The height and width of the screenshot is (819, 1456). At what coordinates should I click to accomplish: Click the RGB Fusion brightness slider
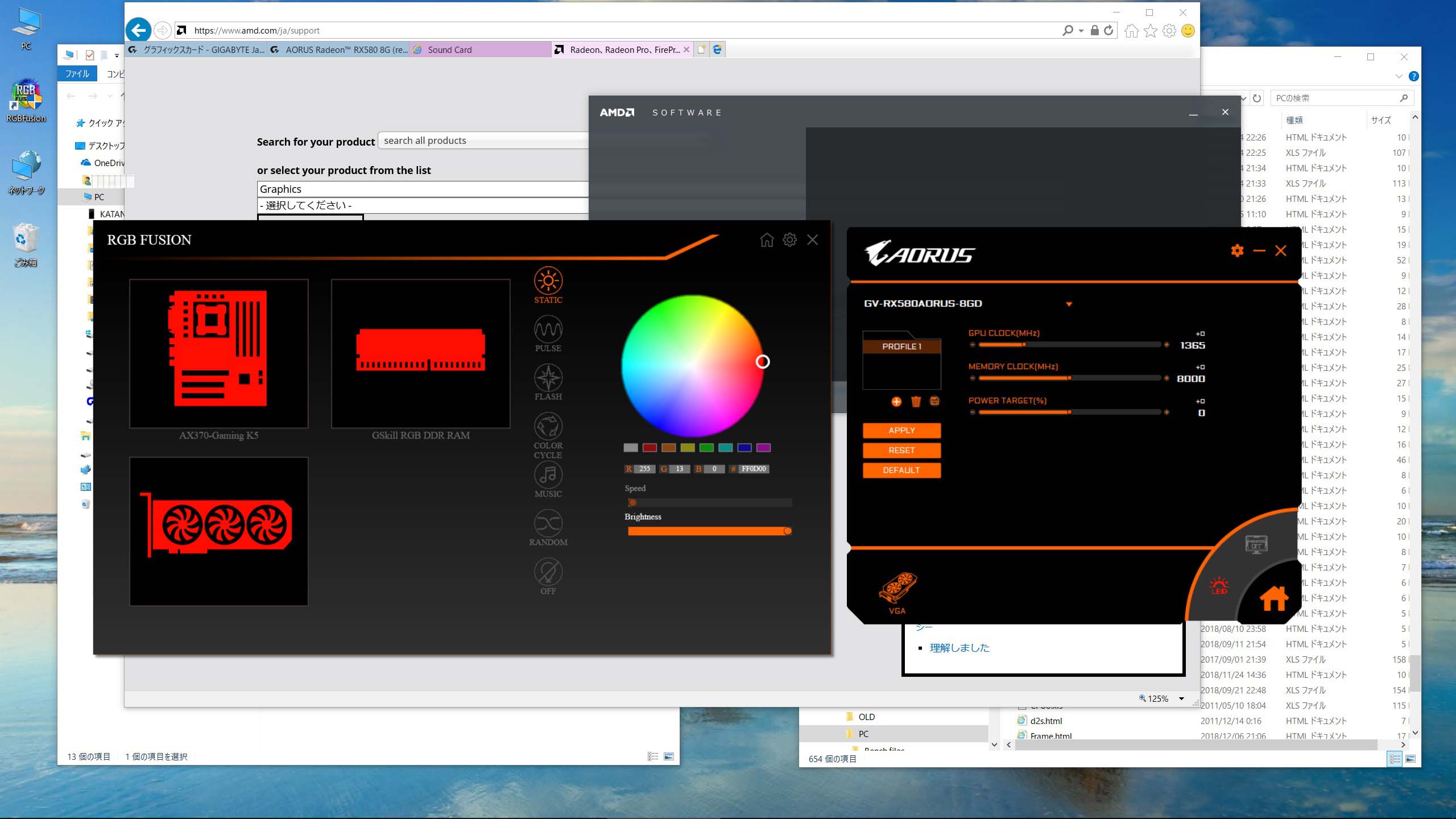709,531
